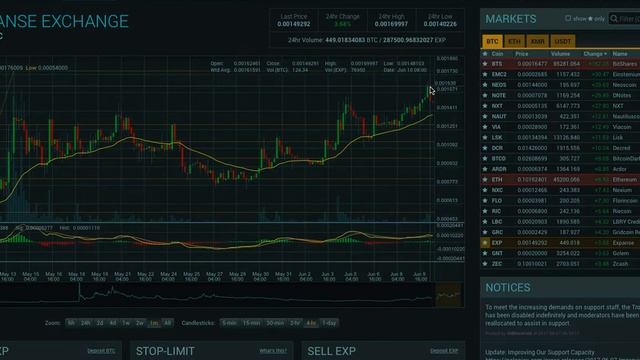This screenshot has height=360, width=640.
Task: Switch to the BTC markets tab
Action: pyautogui.click(x=492, y=41)
